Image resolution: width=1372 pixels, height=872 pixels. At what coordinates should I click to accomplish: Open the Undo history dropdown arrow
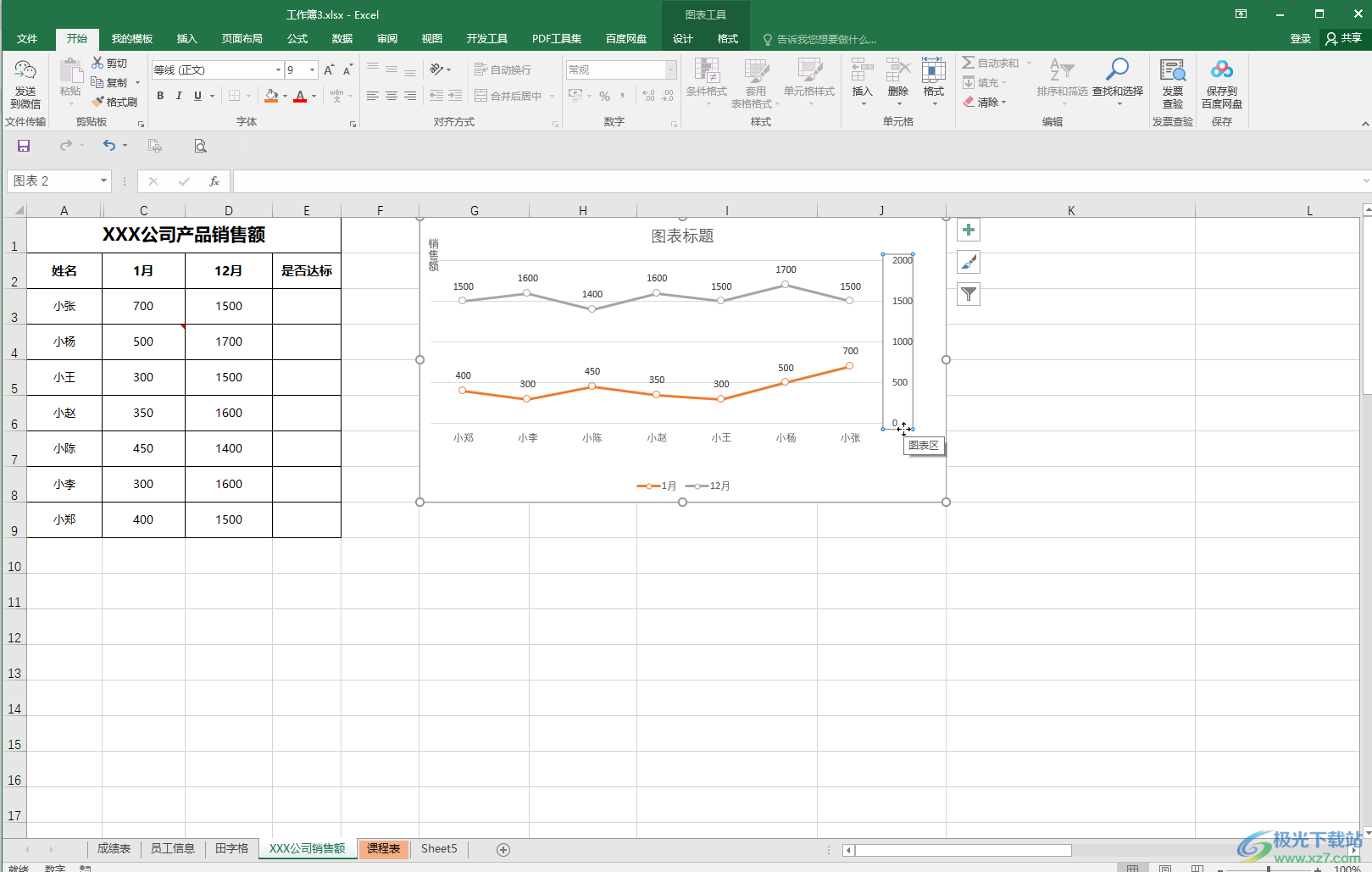(x=125, y=146)
